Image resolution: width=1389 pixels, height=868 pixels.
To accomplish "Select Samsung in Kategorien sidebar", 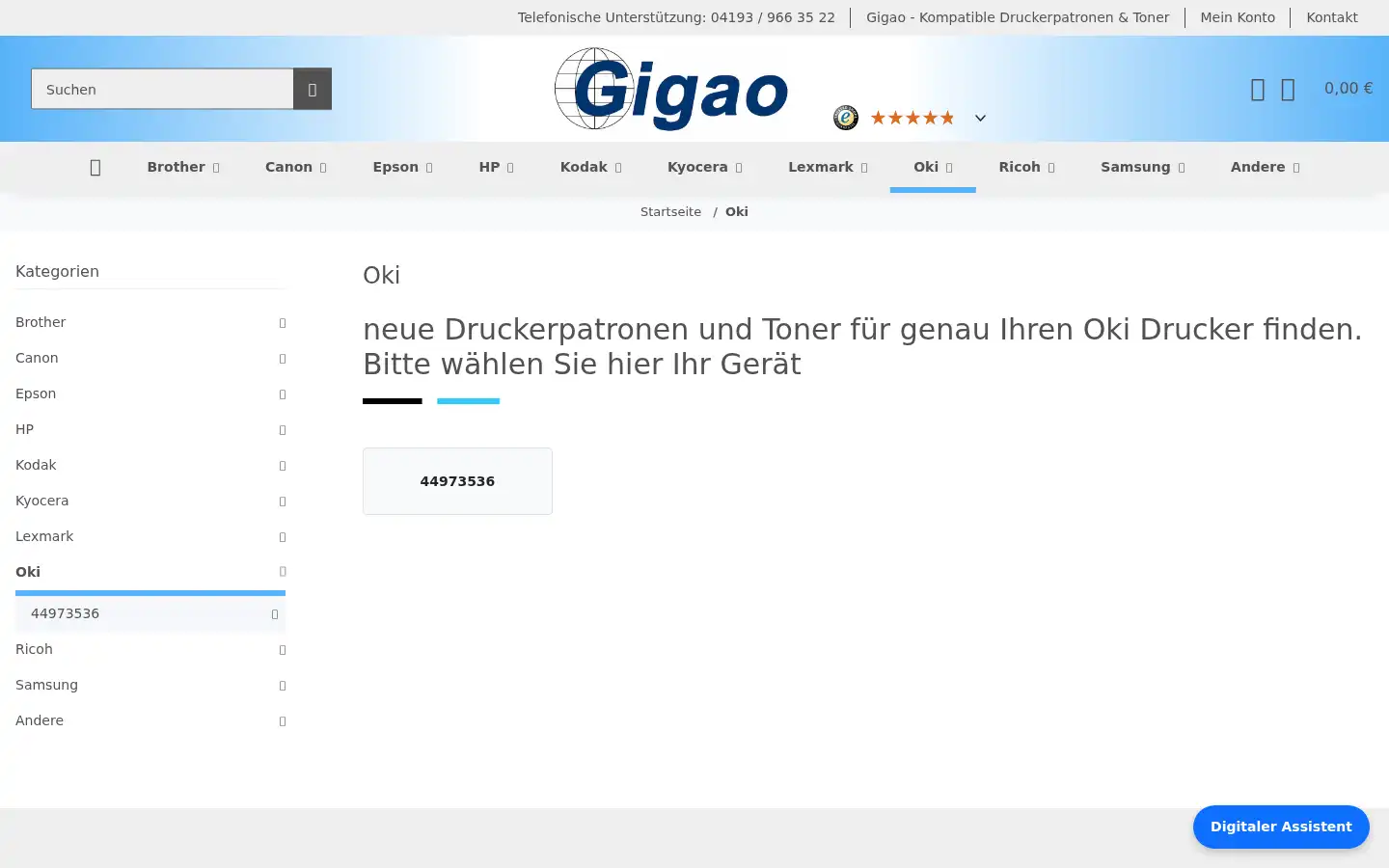I will pos(46,685).
